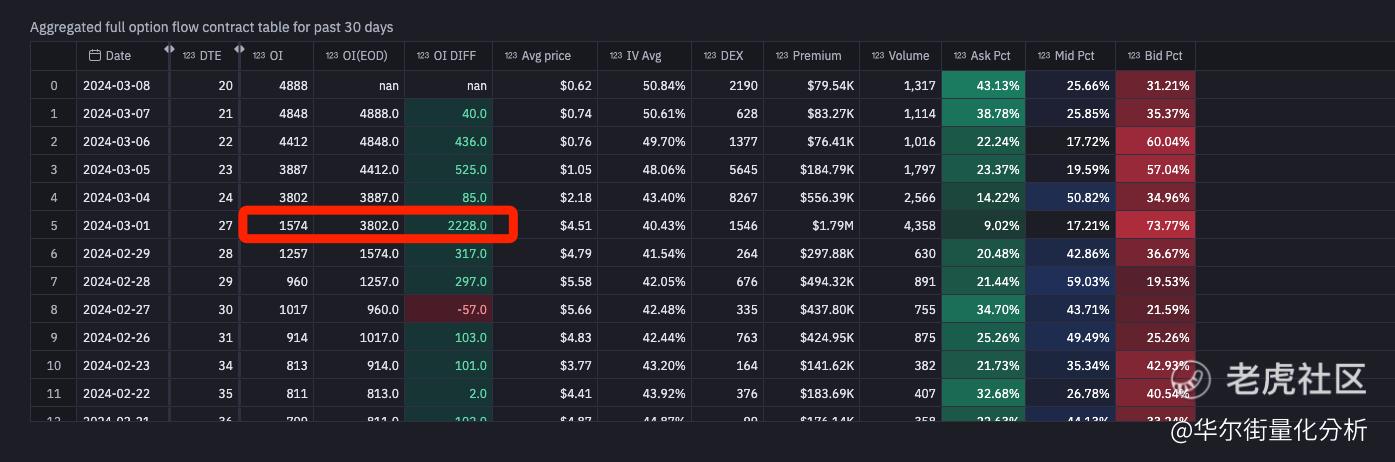Select the $1.79M Premium cell
Screen dimensions: 1395x462
pos(811,226)
